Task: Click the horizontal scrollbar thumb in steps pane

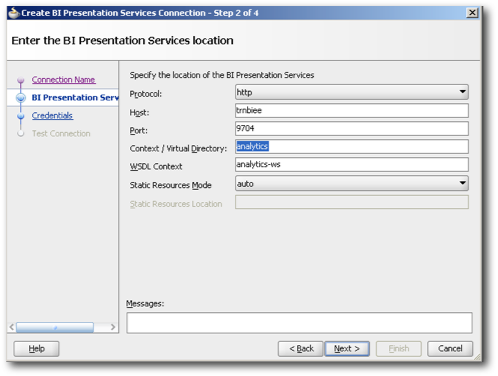Action: (55, 327)
